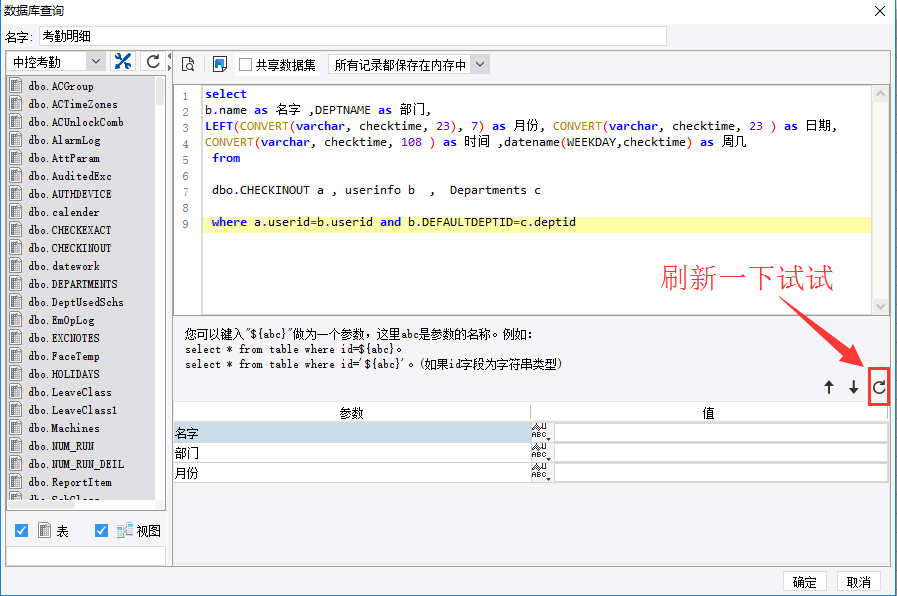The image size is (897, 596).
Task: Click the 月份 parameter row
Action: [x=352, y=472]
